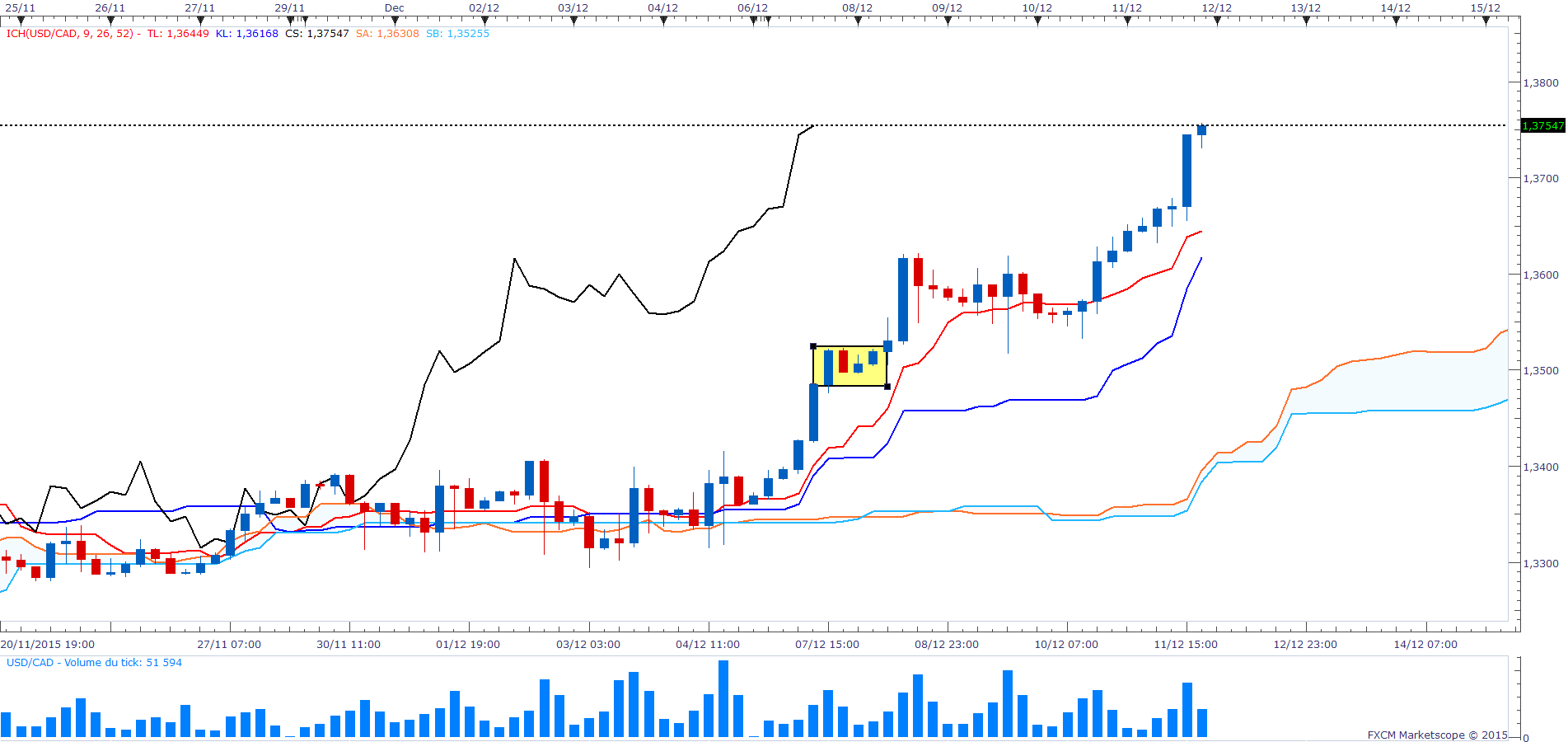Click the SB: 1,35255 value

coord(457,34)
